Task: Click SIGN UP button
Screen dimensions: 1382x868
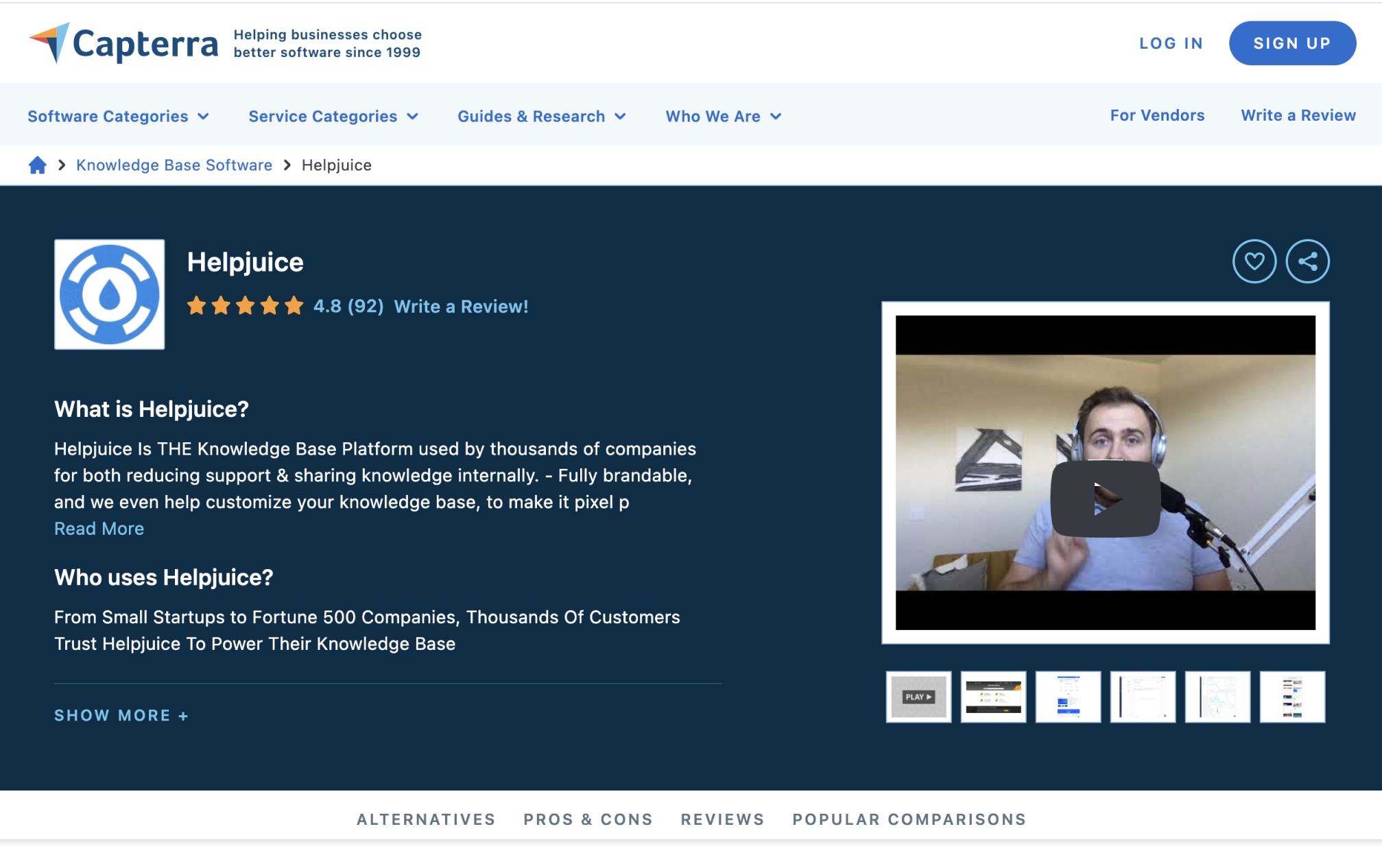Action: tap(1291, 42)
